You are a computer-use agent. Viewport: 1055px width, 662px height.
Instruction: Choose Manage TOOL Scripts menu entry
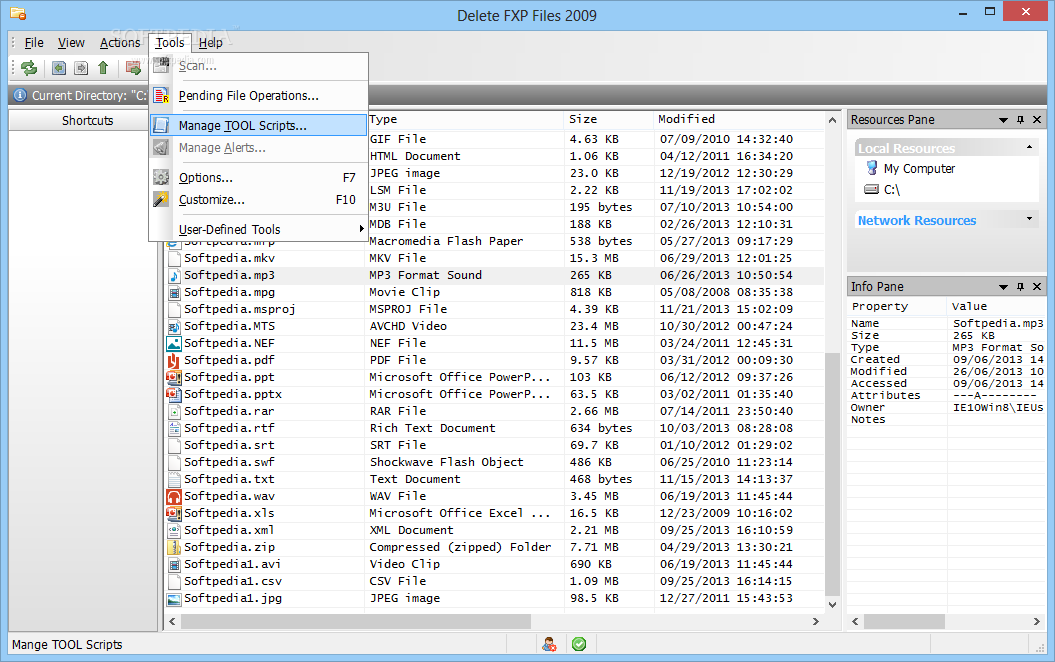(258, 125)
